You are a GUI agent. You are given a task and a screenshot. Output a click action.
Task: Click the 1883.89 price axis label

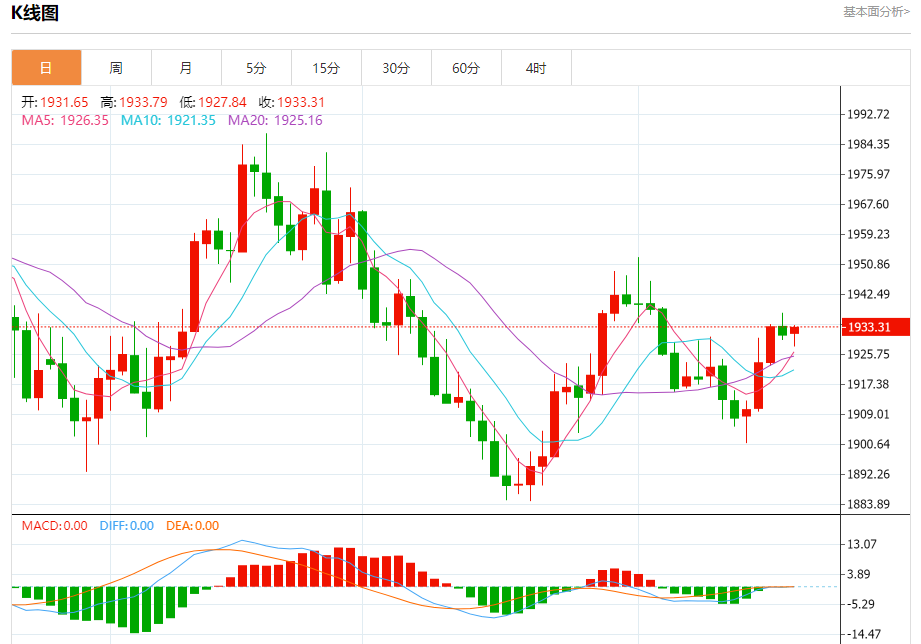(868, 504)
